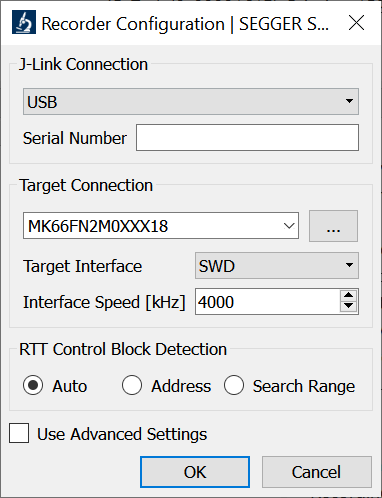
Task: Click the Interface Speed value field
Action: (x=267, y=302)
